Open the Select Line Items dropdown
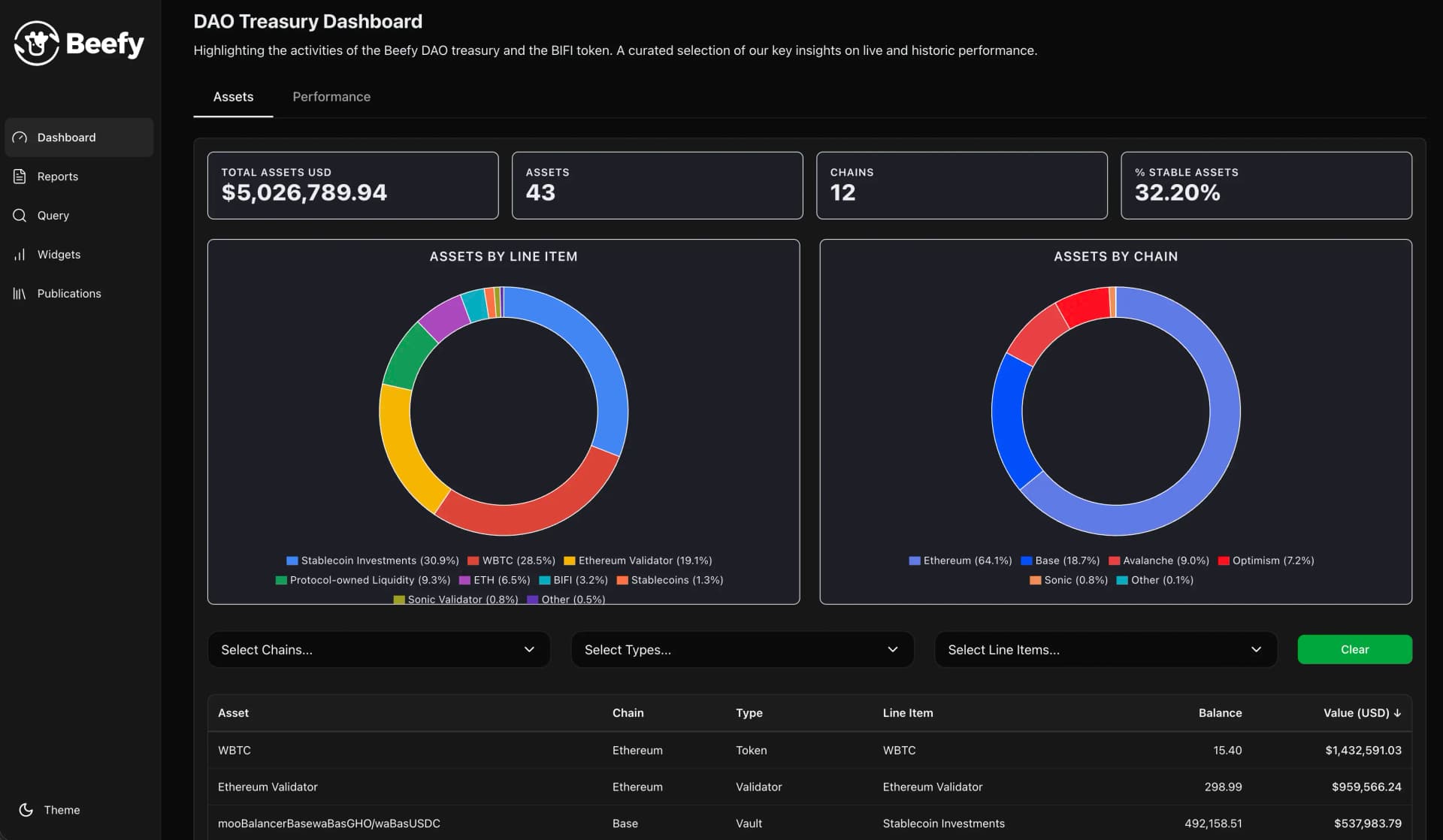Screen dimensions: 1443x840 pyautogui.click(x=1105, y=649)
